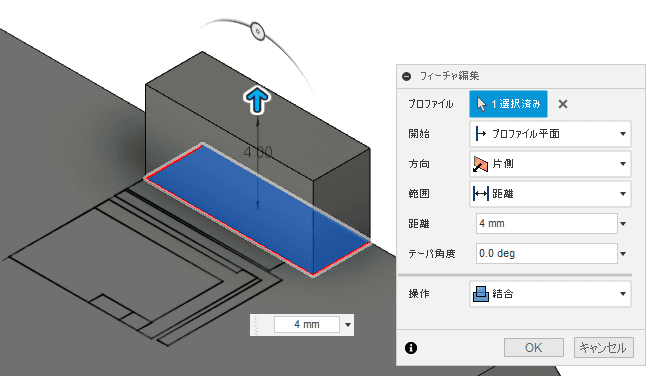Open the 操作 結合 dropdown
Screen dimensions: 655x376
point(550,294)
